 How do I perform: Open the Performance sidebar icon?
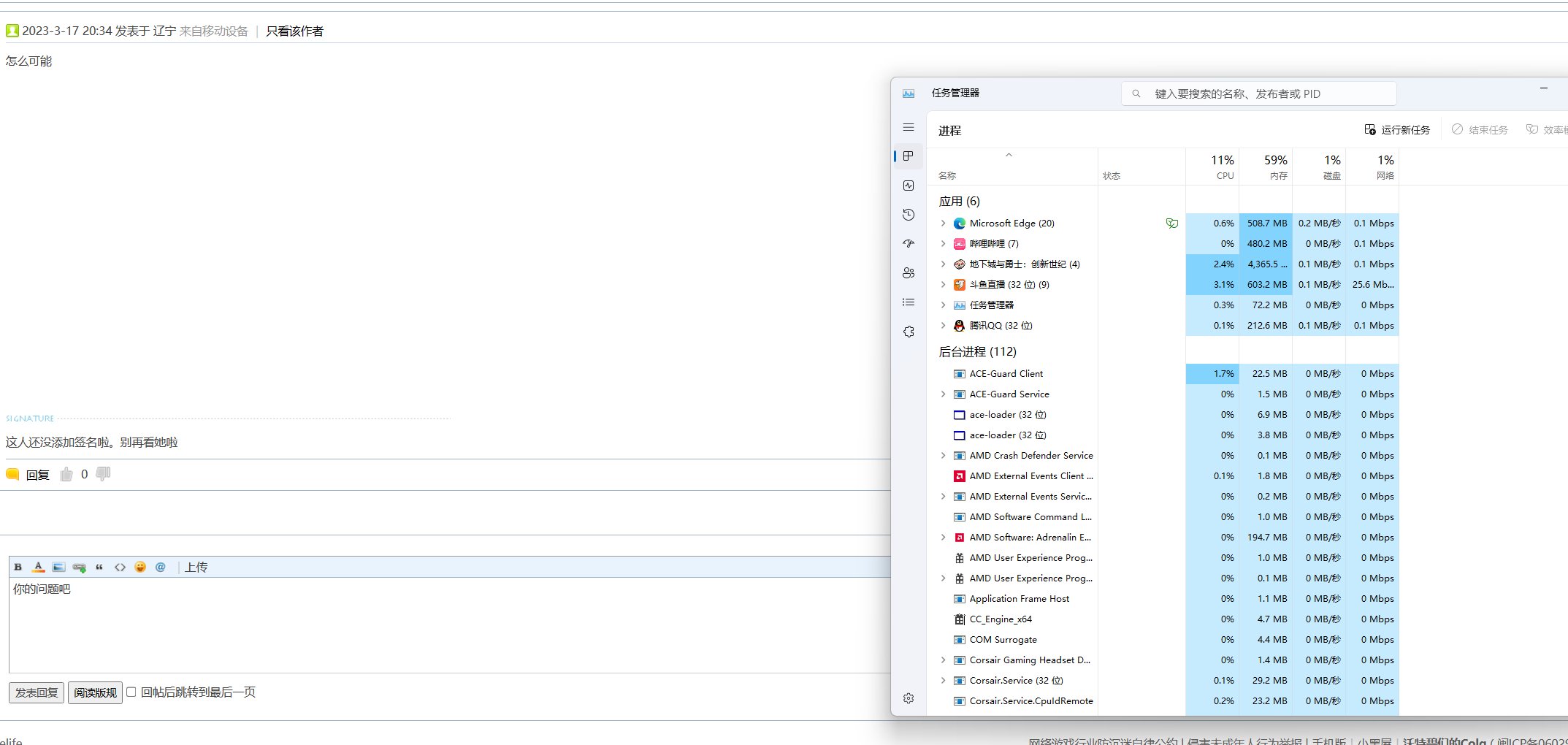click(908, 186)
